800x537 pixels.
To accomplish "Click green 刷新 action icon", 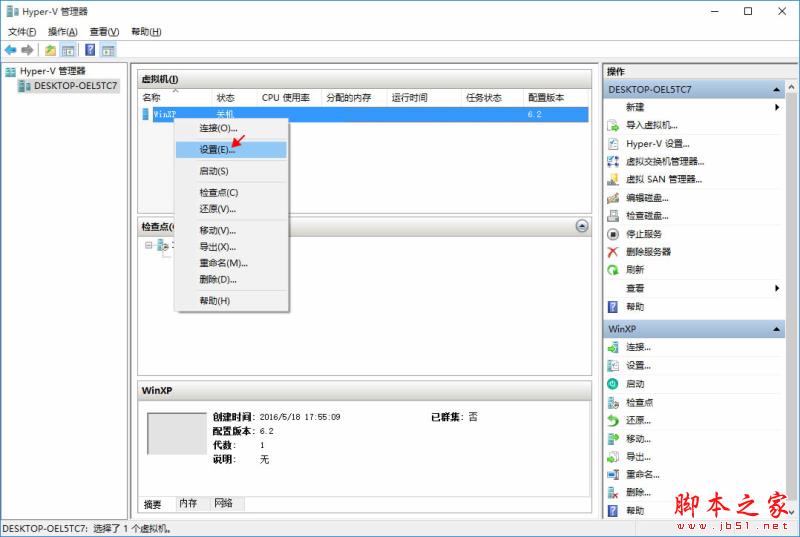I will pos(613,270).
